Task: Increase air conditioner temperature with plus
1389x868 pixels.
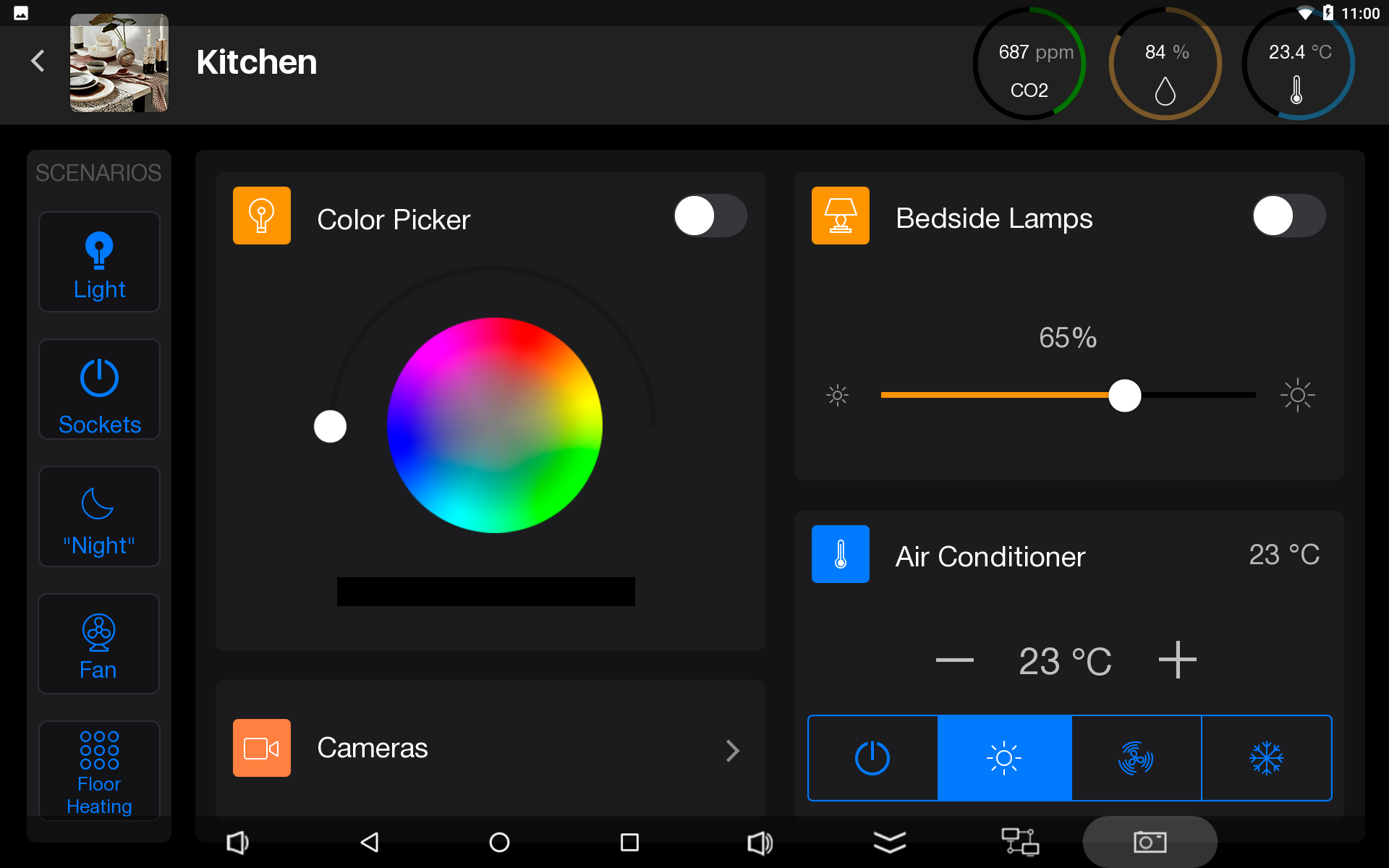Action: pyautogui.click(x=1177, y=660)
